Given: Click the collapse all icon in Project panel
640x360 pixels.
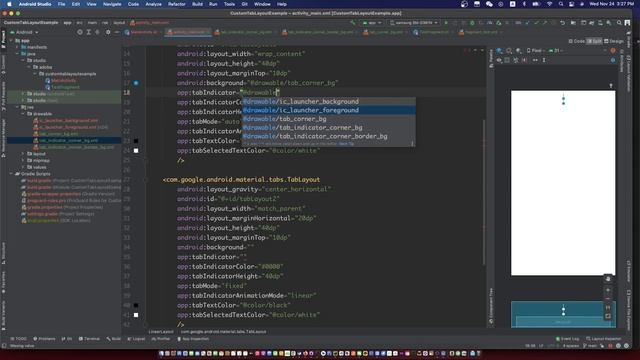Looking at the screenshot, I should (97, 32).
